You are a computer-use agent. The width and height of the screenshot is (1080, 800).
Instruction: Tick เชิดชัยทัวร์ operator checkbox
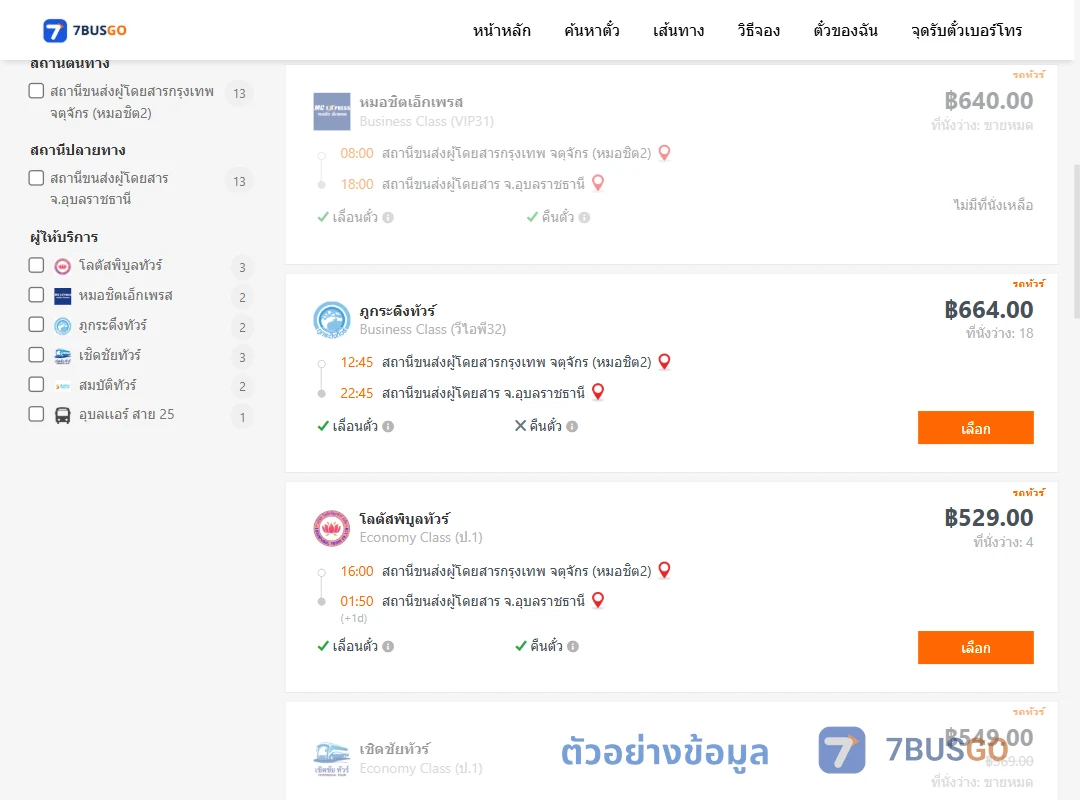(37, 355)
